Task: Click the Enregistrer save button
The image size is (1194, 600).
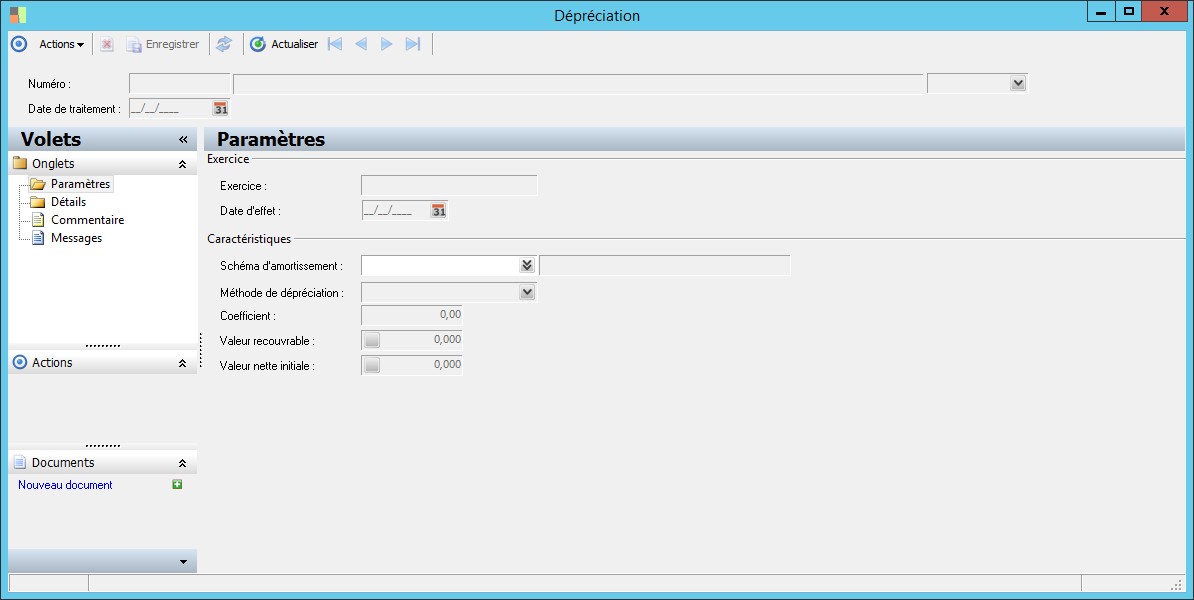Action: (x=163, y=44)
